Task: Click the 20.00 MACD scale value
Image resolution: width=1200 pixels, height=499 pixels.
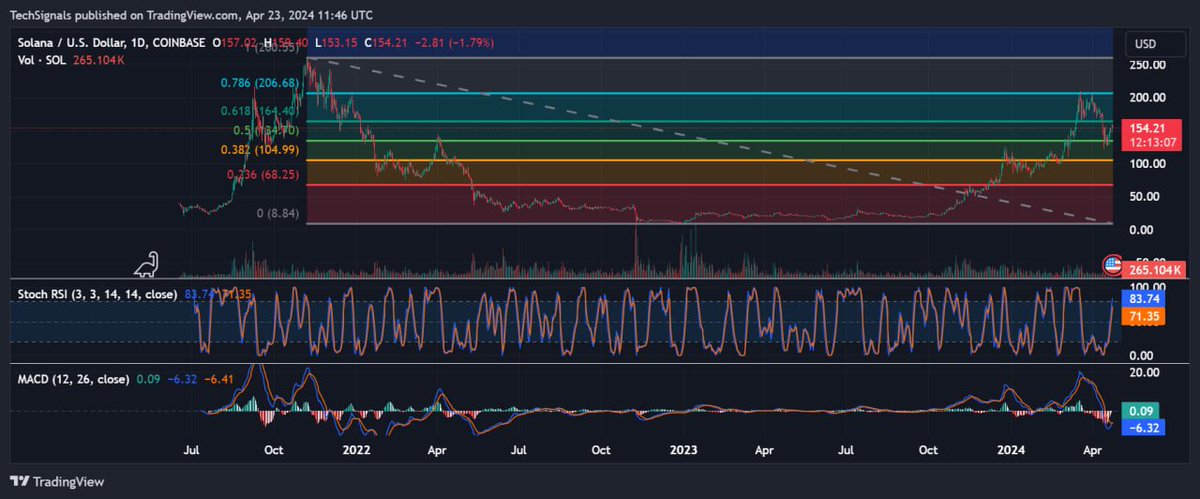Action: pyautogui.click(x=1143, y=372)
